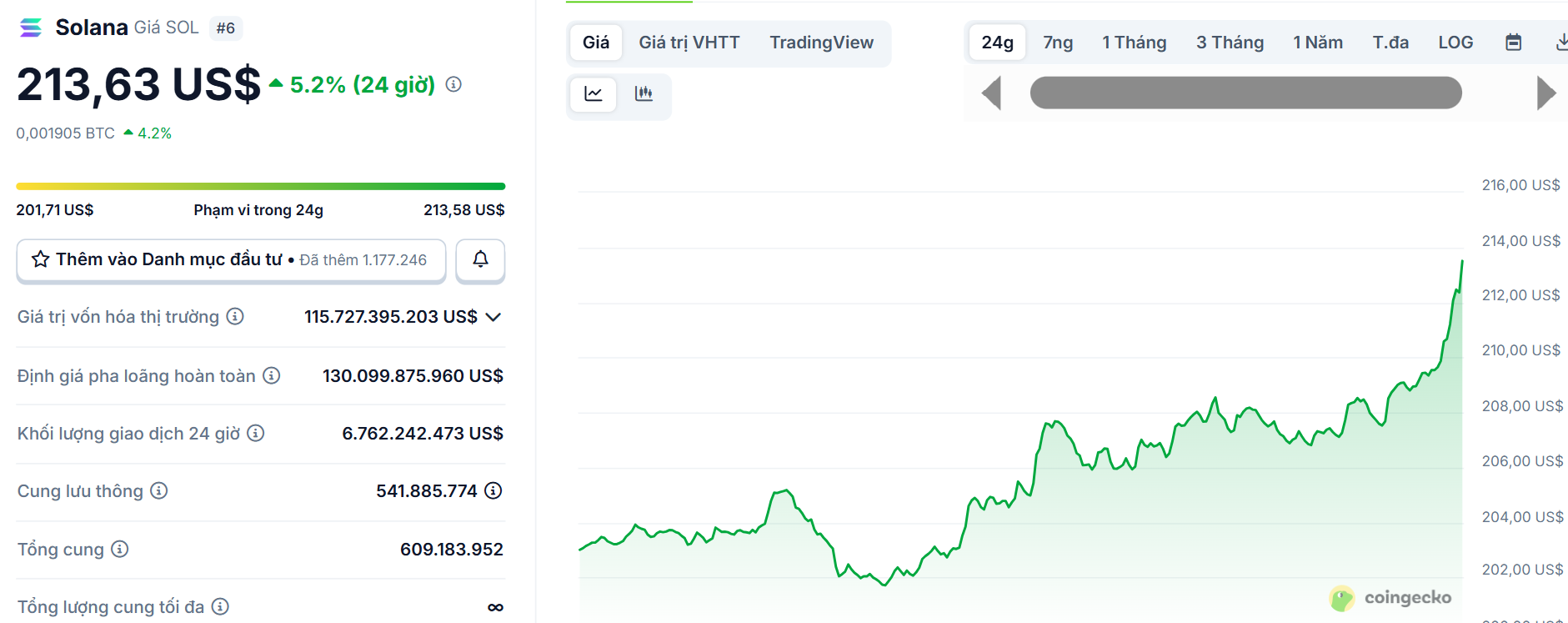1568x623 pixels.
Task: Switch to line chart view
Action: pos(594,93)
